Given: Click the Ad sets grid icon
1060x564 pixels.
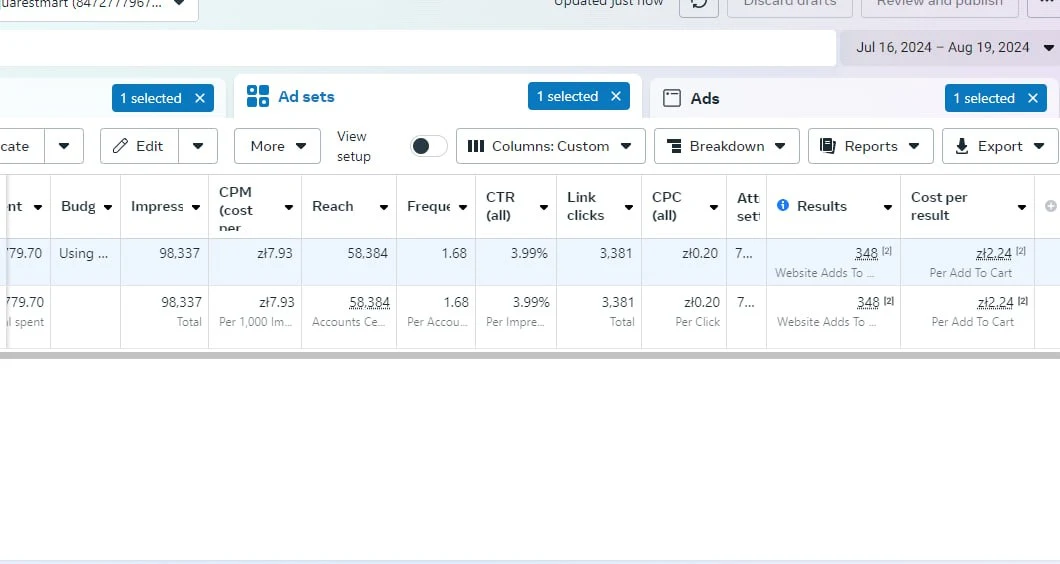Looking at the screenshot, I should [x=258, y=96].
